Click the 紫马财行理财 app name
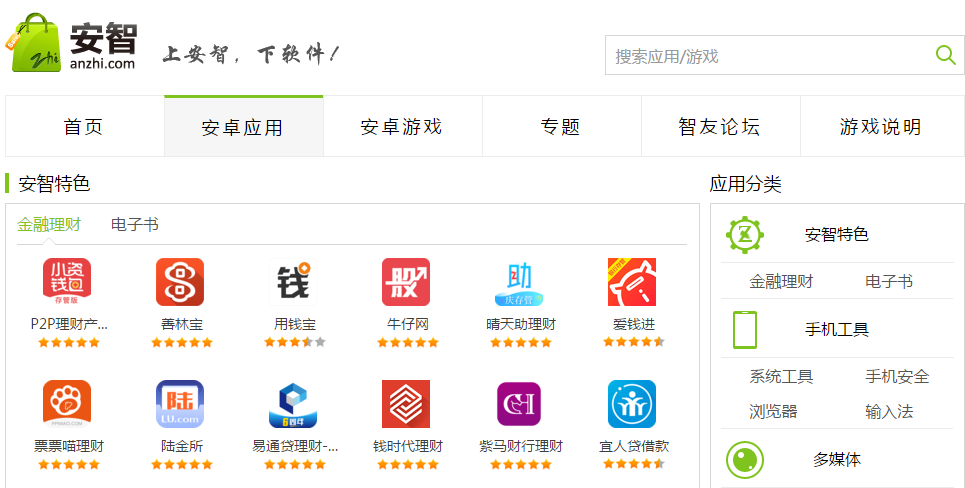The image size is (965, 488). point(521,446)
